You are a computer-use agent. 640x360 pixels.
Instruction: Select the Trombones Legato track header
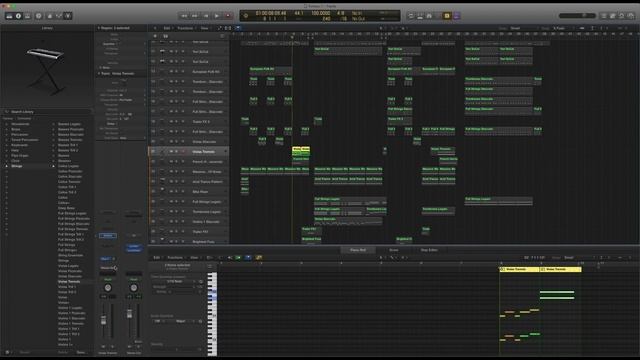pyautogui.click(x=189, y=211)
